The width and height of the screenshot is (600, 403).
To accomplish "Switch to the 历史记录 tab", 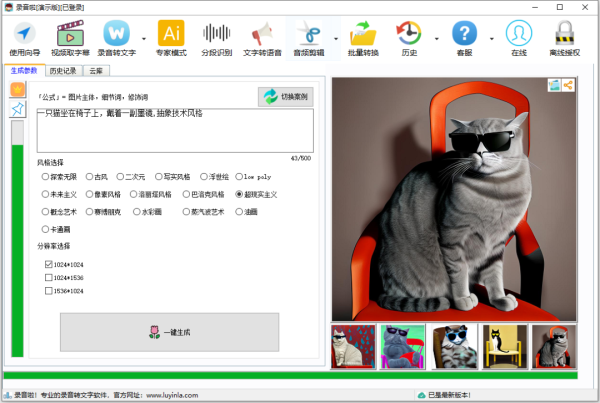I will (63, 71).
